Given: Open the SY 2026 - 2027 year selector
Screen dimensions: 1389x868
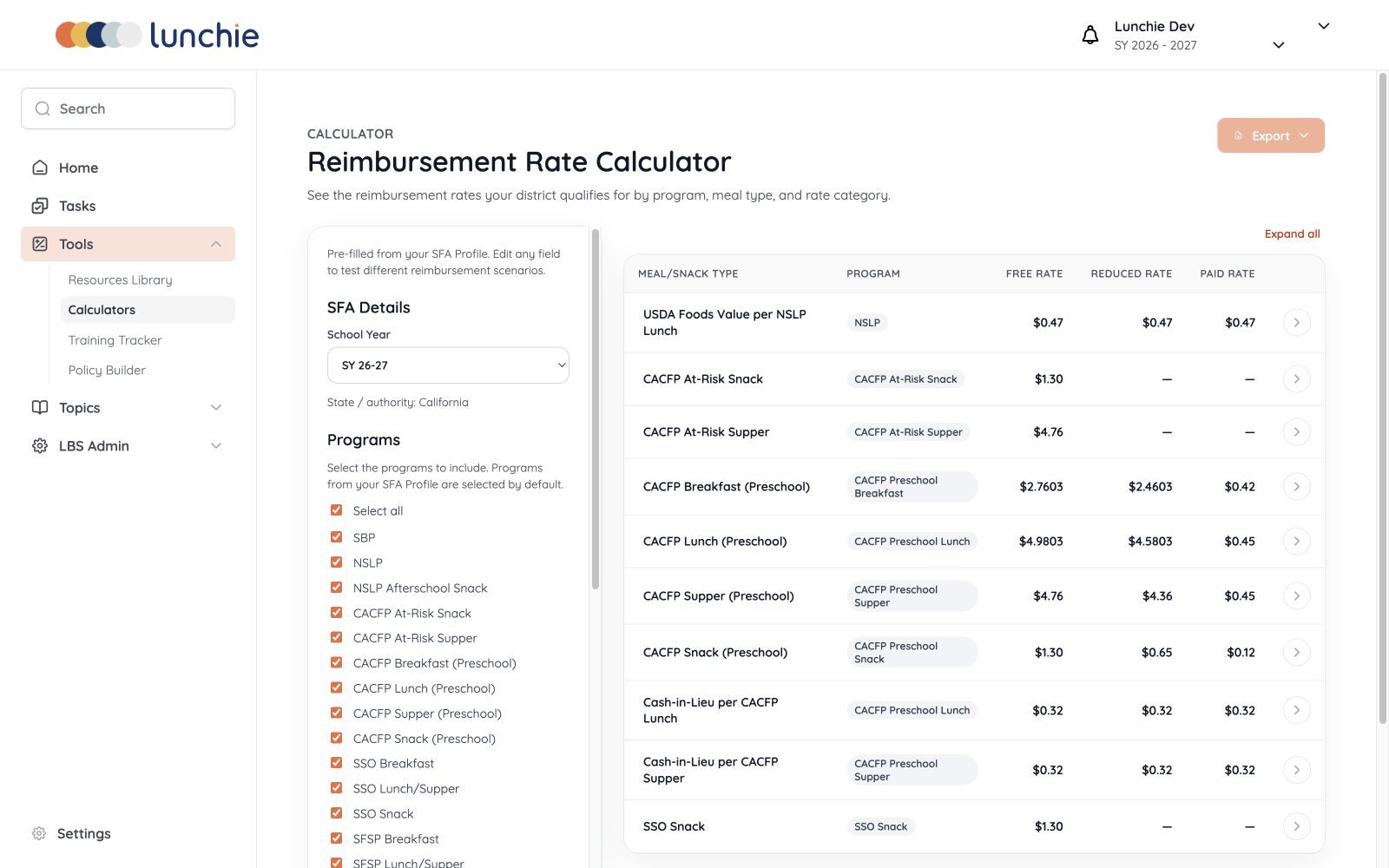Looking at the screenshot, I should (x=1199, y=45).
